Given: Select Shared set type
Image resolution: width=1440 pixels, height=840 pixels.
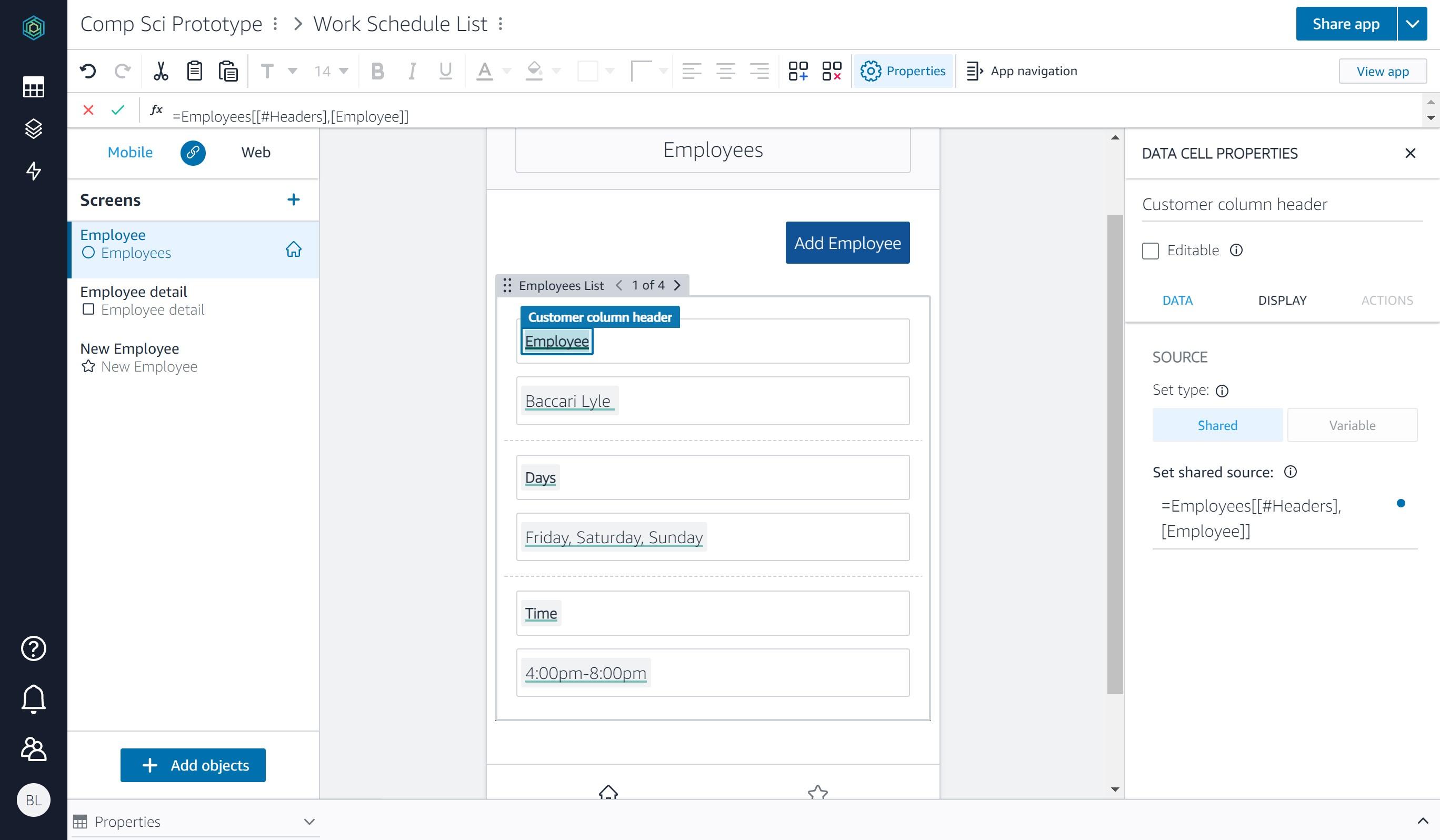Looking at the screenshot, I should coord(1217,425).
